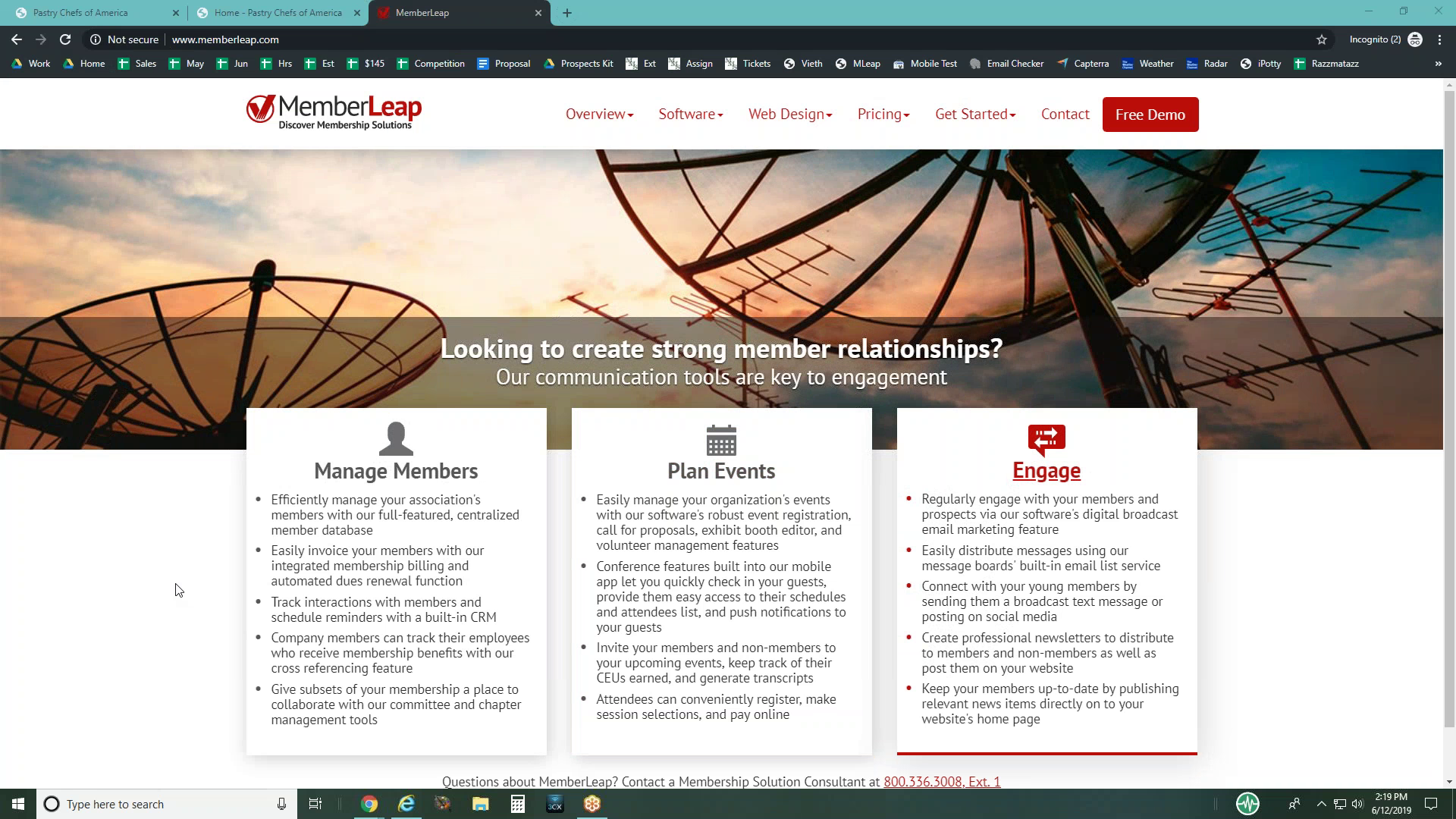The width and height of the screenshot is (1456, 819).
Task: Open File Explorer from the taskbar
Action: click(481, 804)
